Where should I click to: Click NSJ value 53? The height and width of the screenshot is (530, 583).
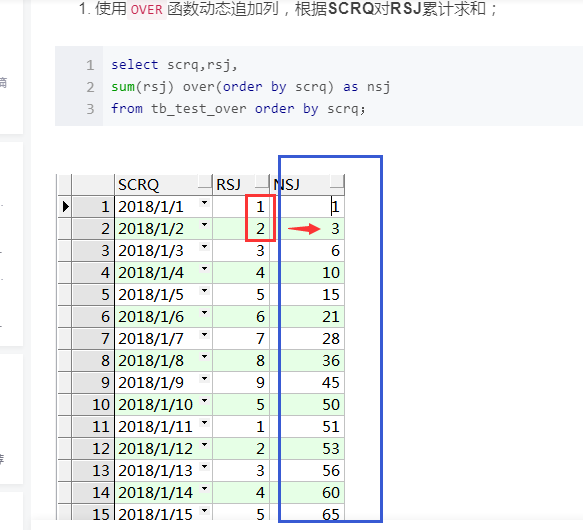[307, 449]
